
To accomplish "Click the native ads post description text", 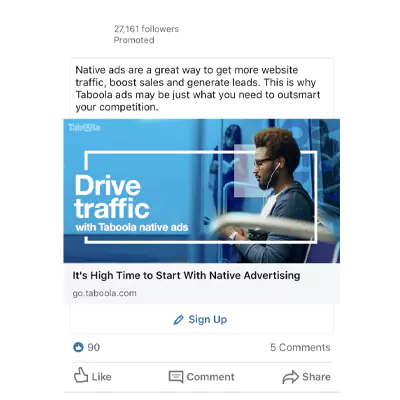I will (x=197, y=89).
